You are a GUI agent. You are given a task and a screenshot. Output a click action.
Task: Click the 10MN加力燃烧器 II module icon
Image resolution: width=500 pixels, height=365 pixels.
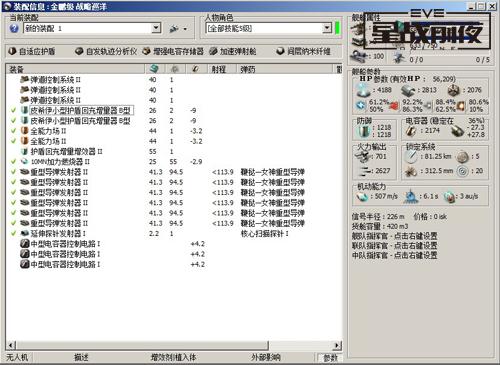click(x=24, y=162)
